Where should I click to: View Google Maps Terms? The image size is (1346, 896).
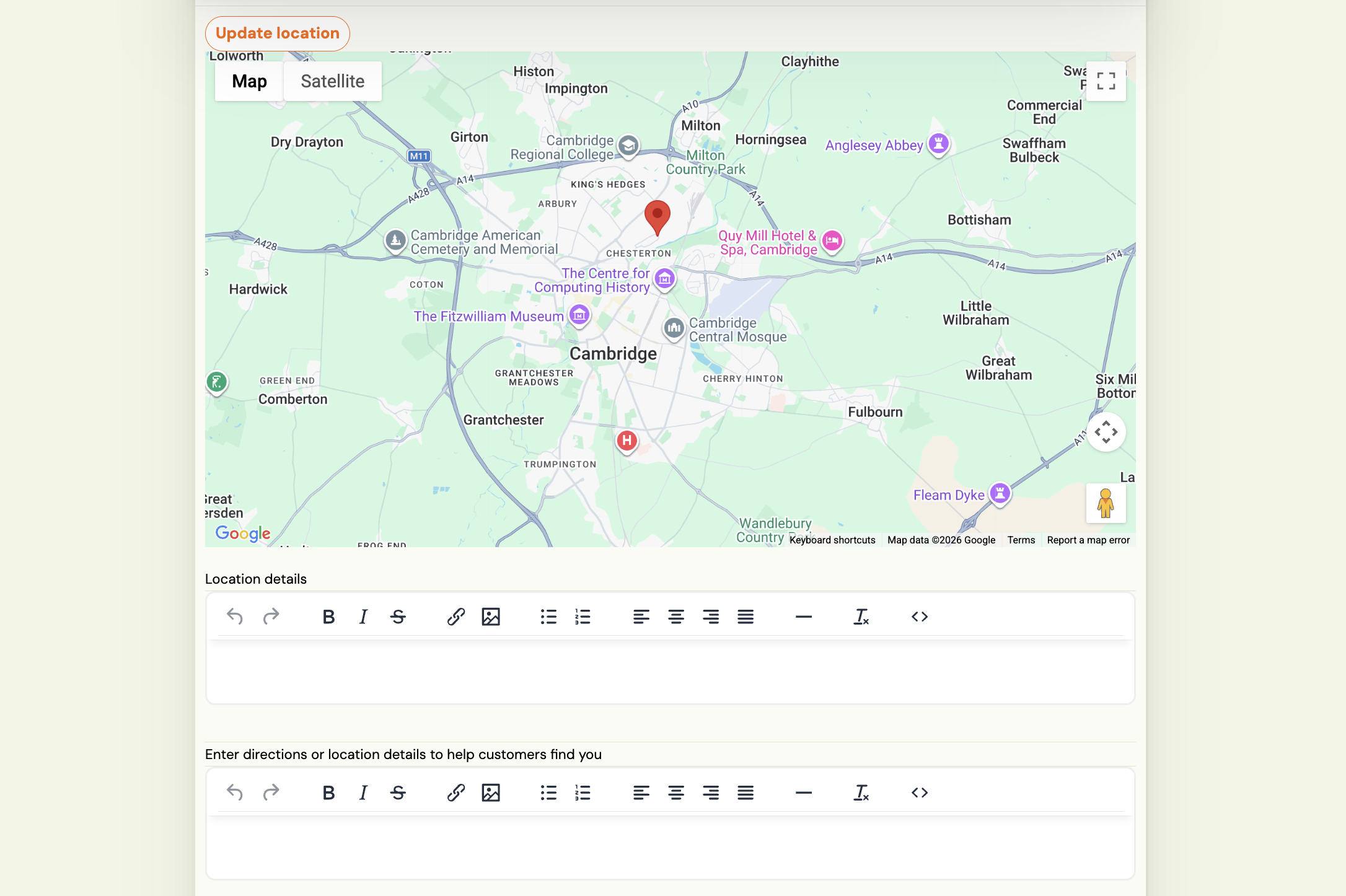(1021, 540)
